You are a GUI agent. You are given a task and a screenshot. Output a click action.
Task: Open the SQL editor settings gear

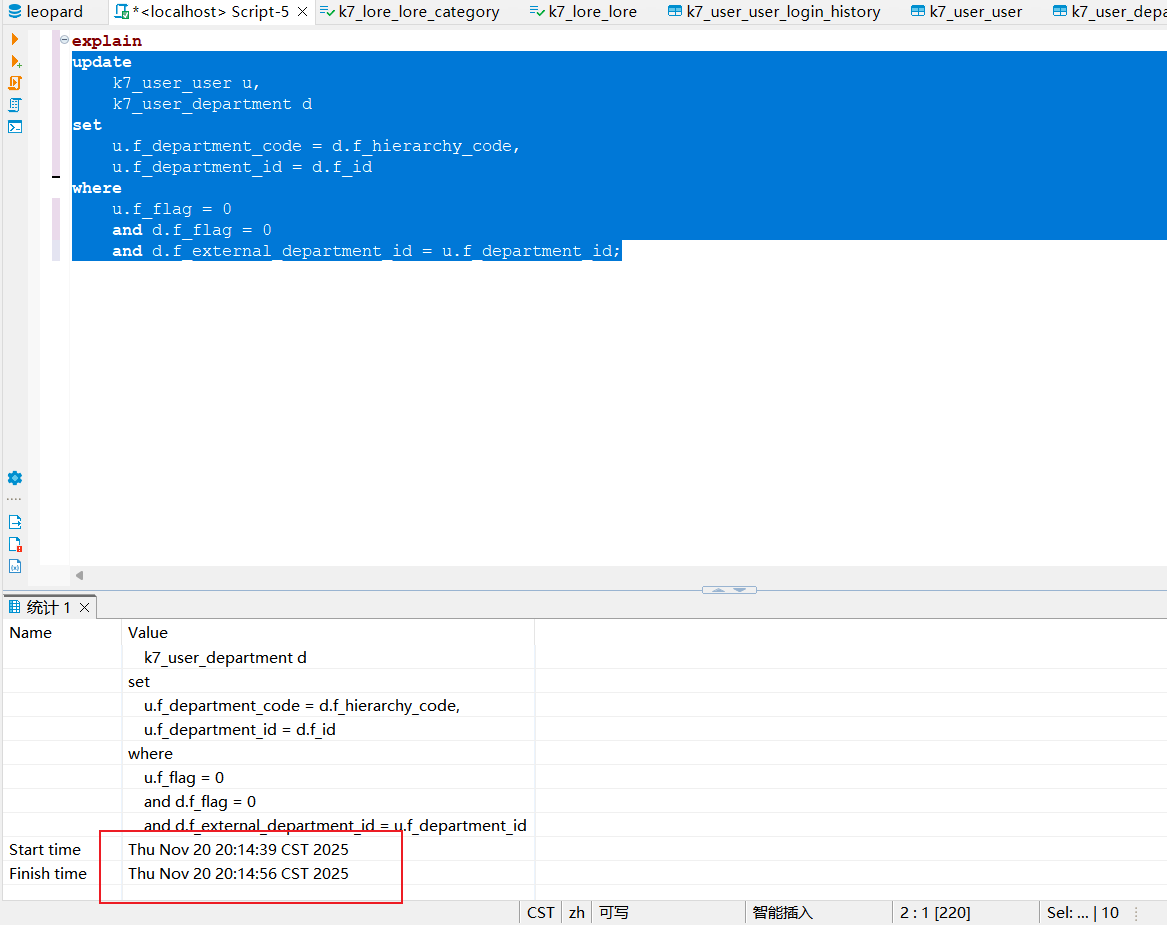pyautogui.click(x=15, y=478)
